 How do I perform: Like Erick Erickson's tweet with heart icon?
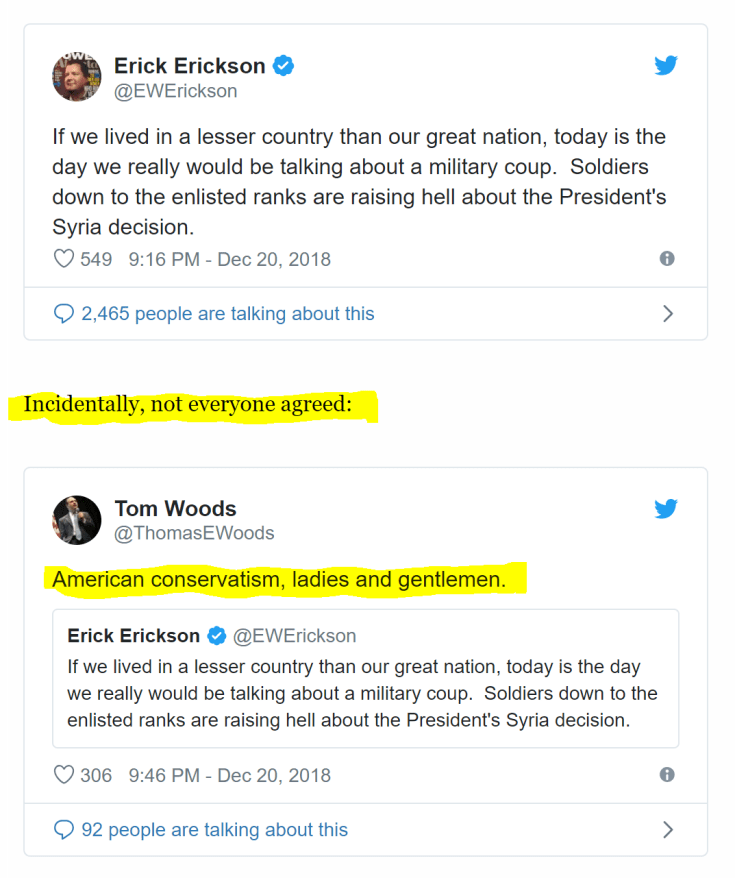click(x=64, y=259)
